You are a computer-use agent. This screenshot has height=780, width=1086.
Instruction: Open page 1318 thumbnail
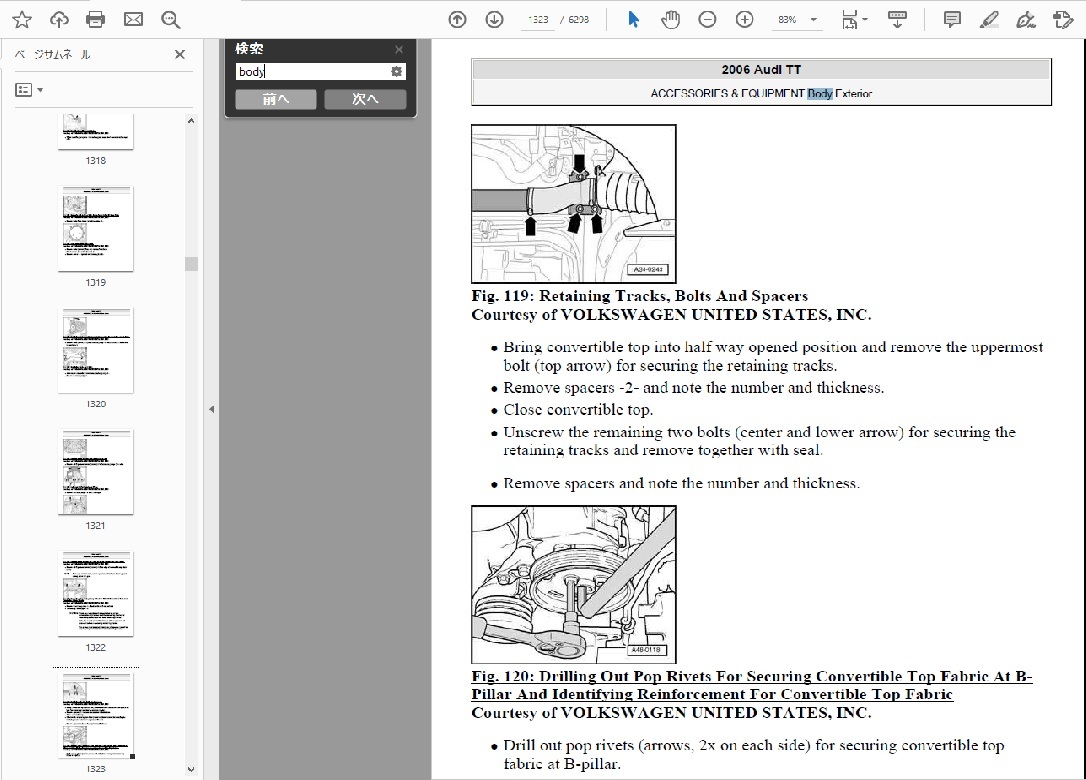point(96,132)
